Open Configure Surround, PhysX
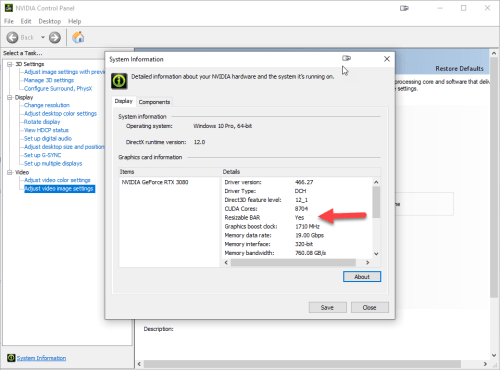The image size is (500, 370). [x=58, y=89]
